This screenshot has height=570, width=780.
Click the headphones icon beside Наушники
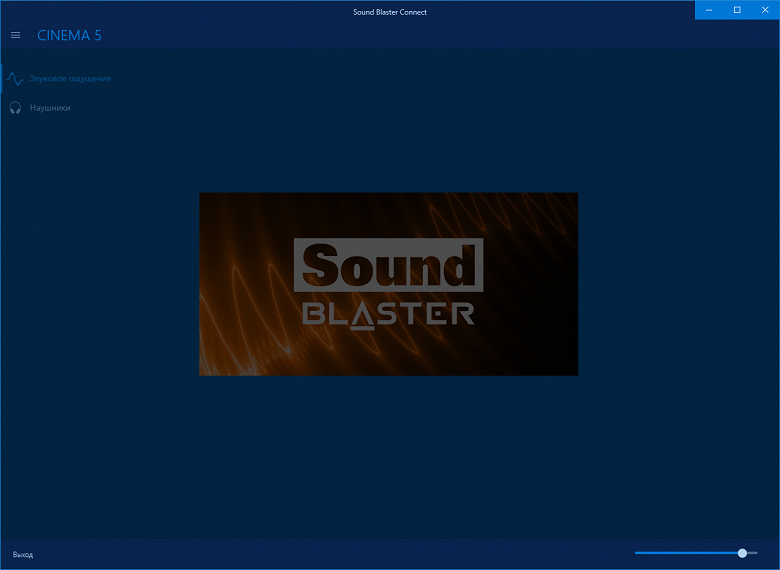(x=15, y=108)
